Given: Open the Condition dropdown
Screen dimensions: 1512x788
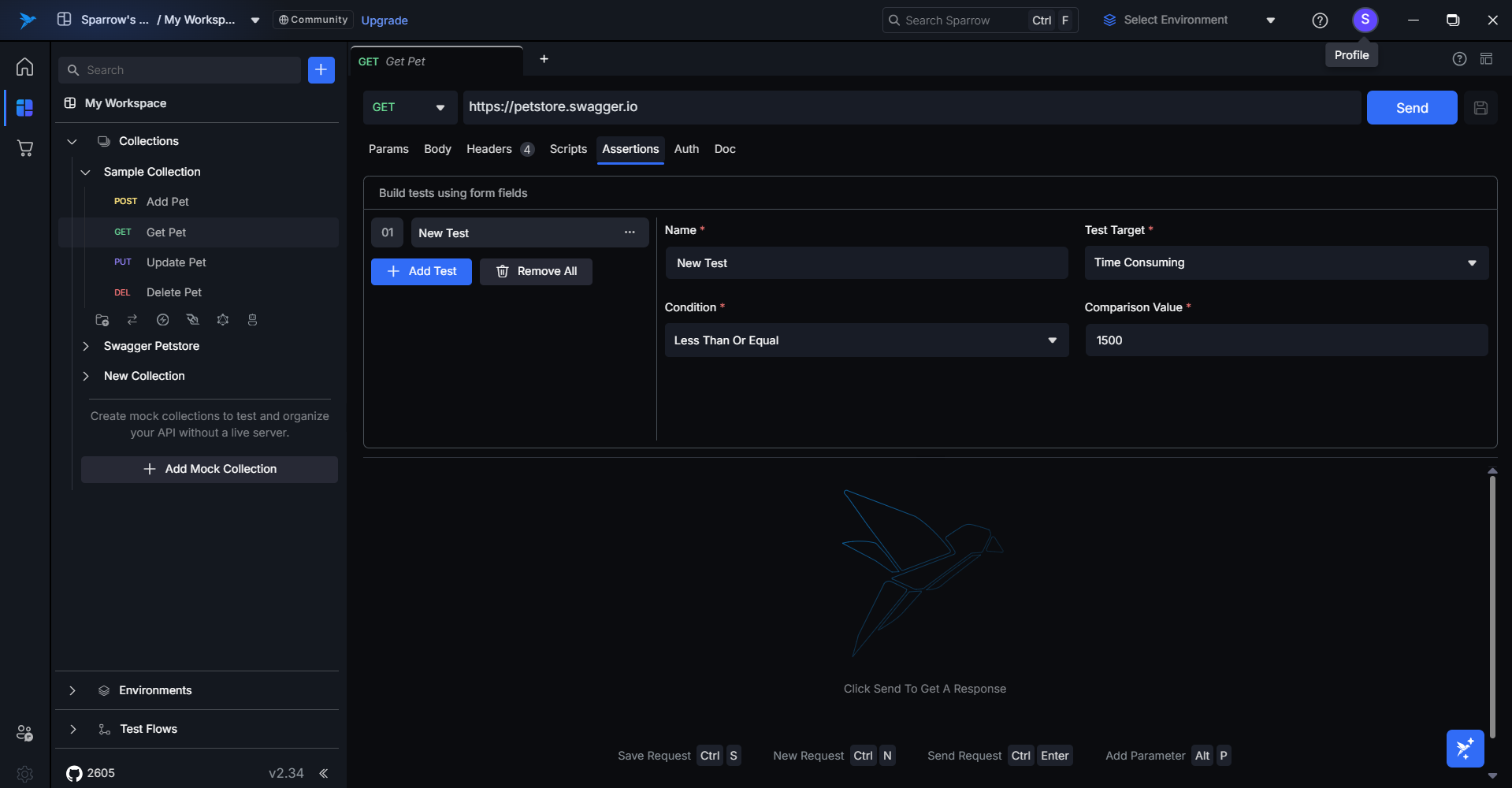Looking at the screenshot, I should [x=866, y=340].
